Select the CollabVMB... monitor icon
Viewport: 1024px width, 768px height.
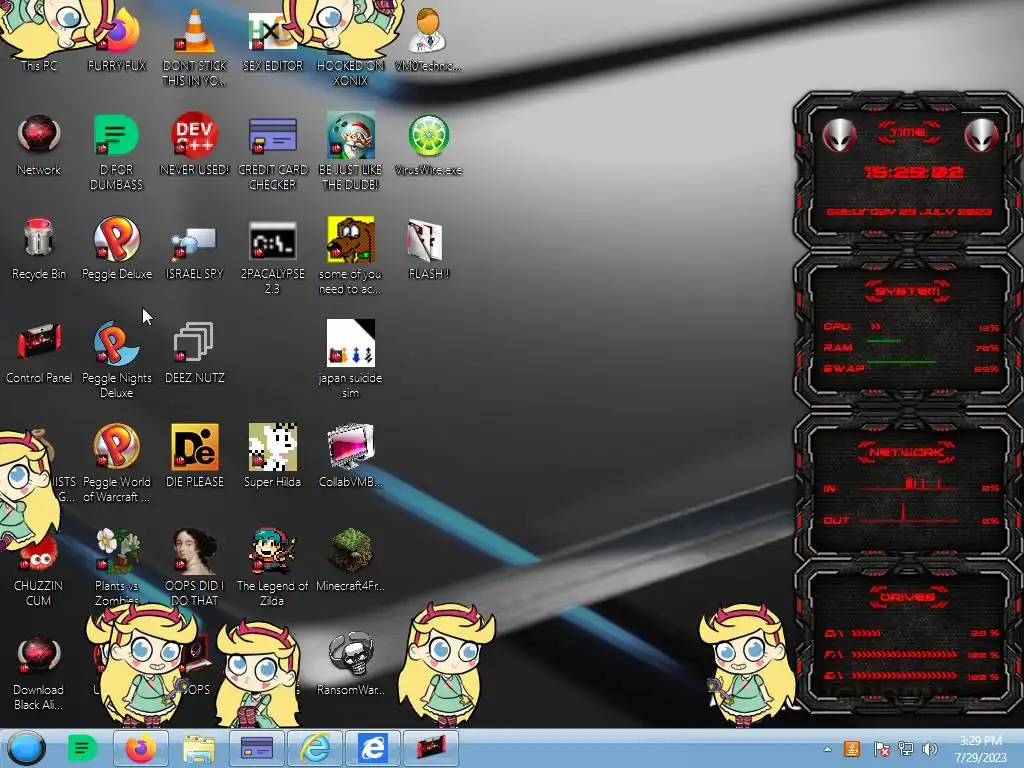pyautogui.click(x=350, y=456)
